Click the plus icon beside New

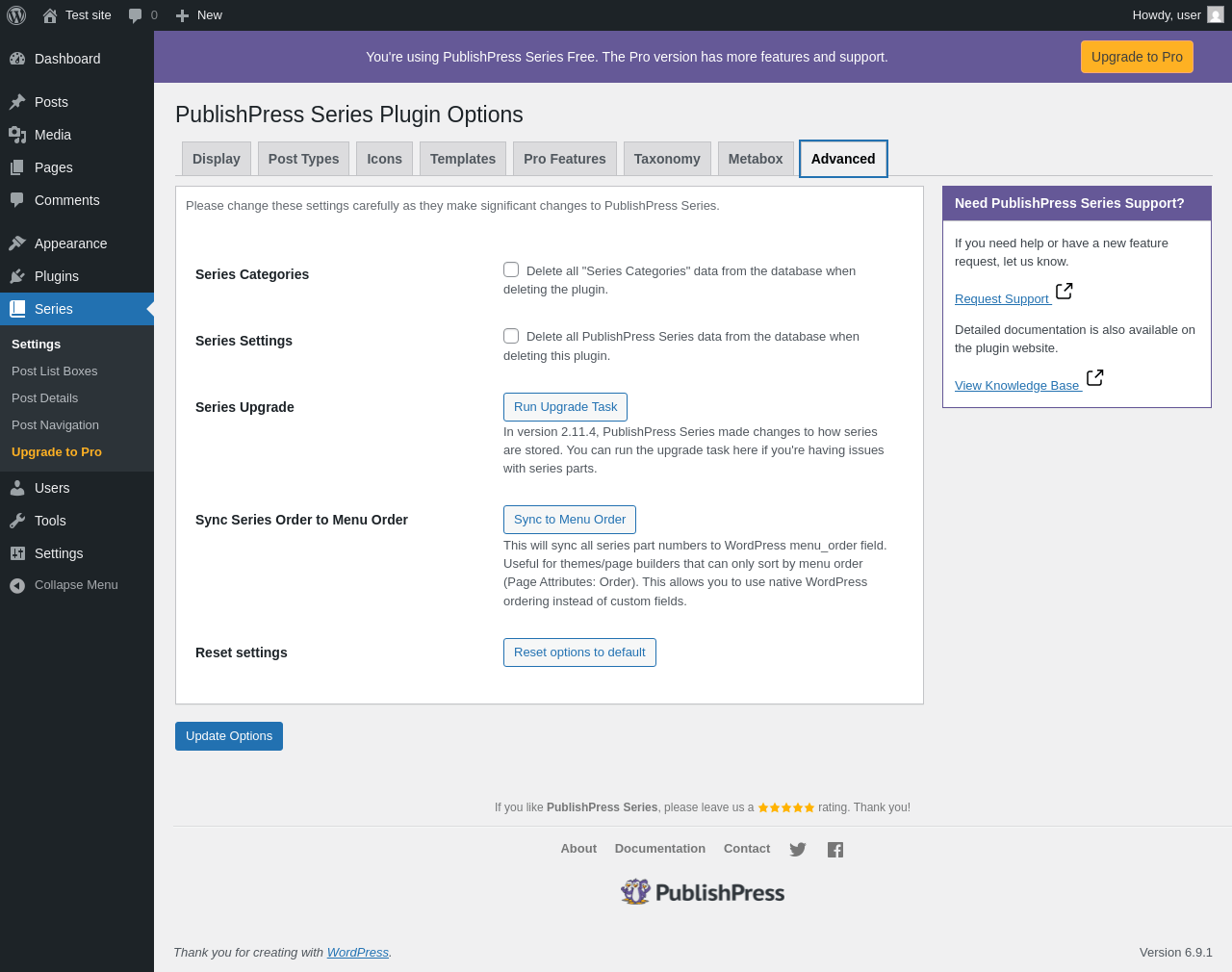point(182,15)
